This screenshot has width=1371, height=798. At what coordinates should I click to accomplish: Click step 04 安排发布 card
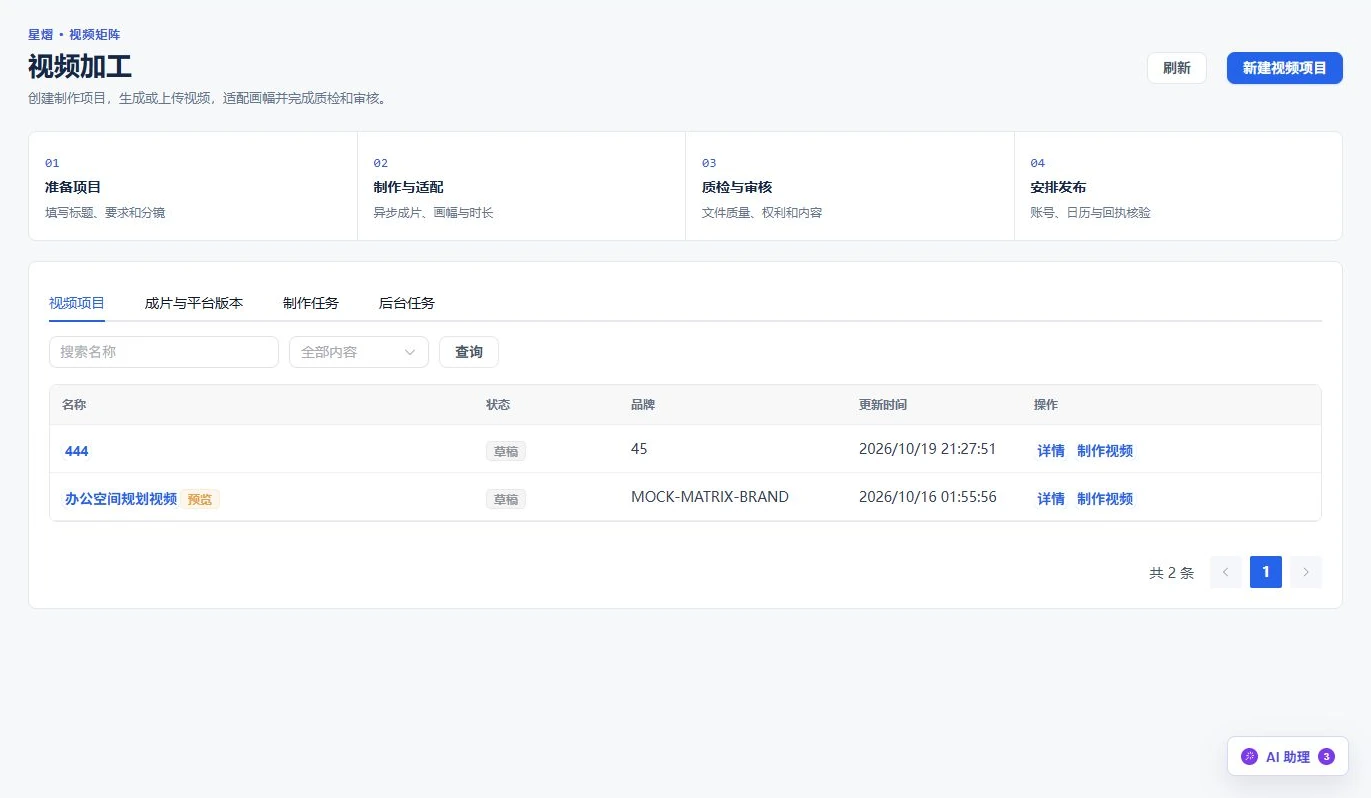pyautogui.click(x=1178, y=186)
